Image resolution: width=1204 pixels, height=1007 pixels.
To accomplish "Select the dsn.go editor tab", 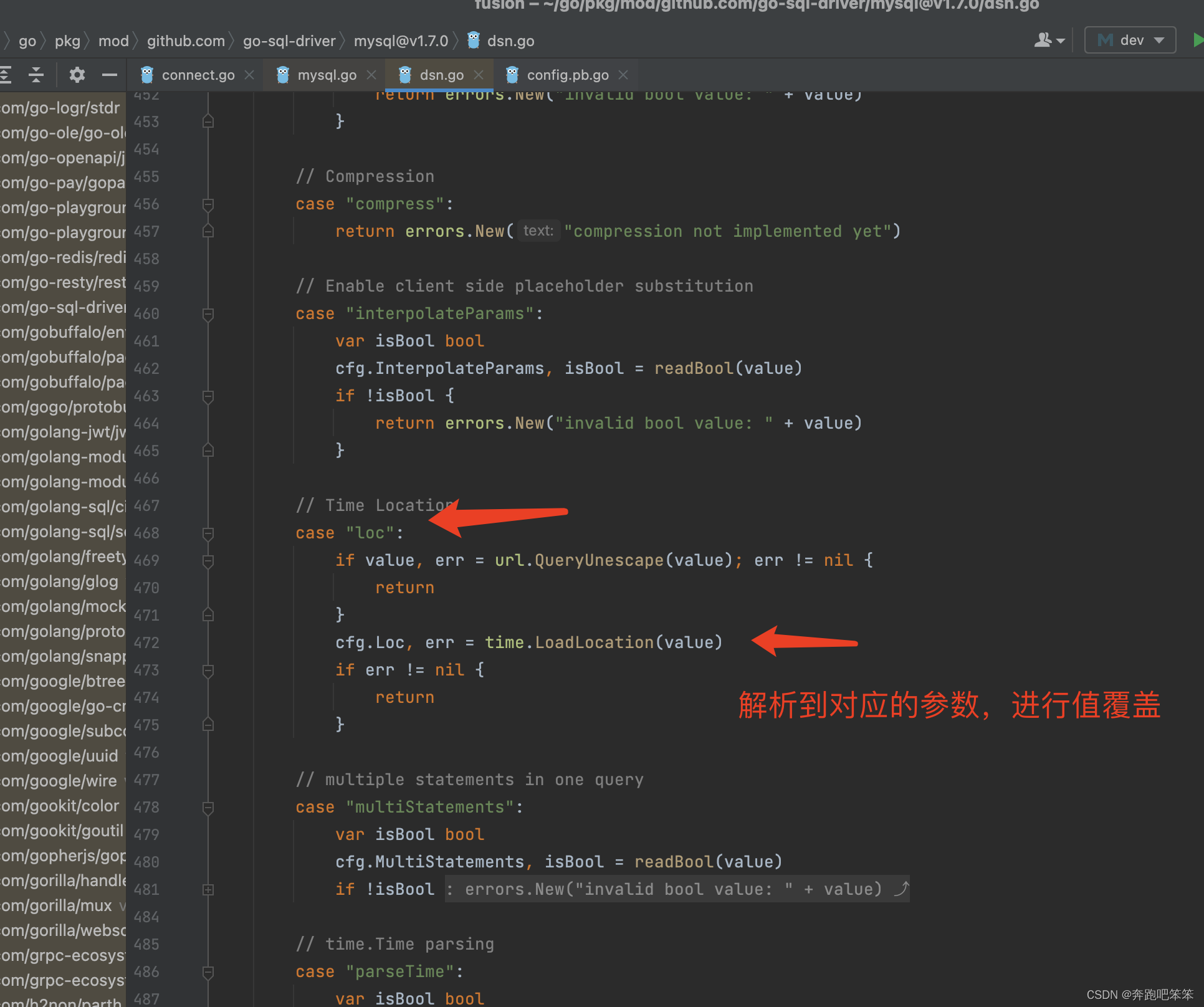I will point(441,75).
